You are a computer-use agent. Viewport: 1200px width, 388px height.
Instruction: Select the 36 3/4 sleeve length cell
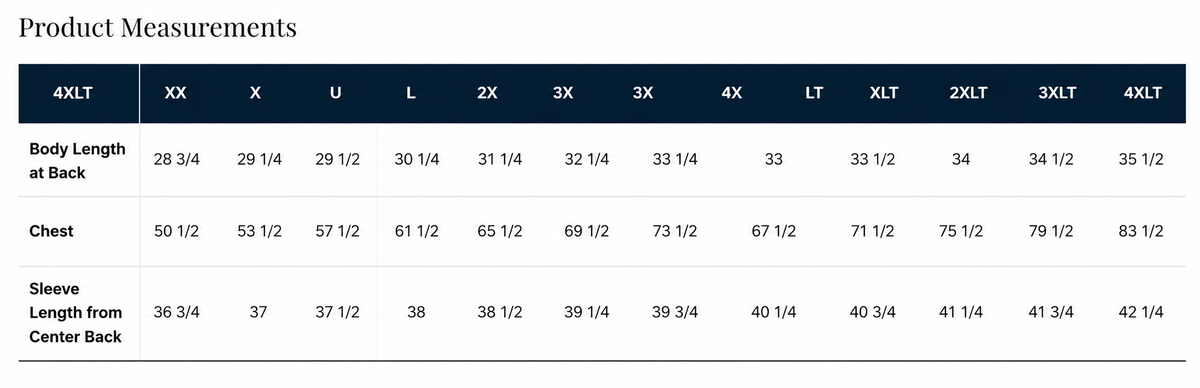[177, 312]
